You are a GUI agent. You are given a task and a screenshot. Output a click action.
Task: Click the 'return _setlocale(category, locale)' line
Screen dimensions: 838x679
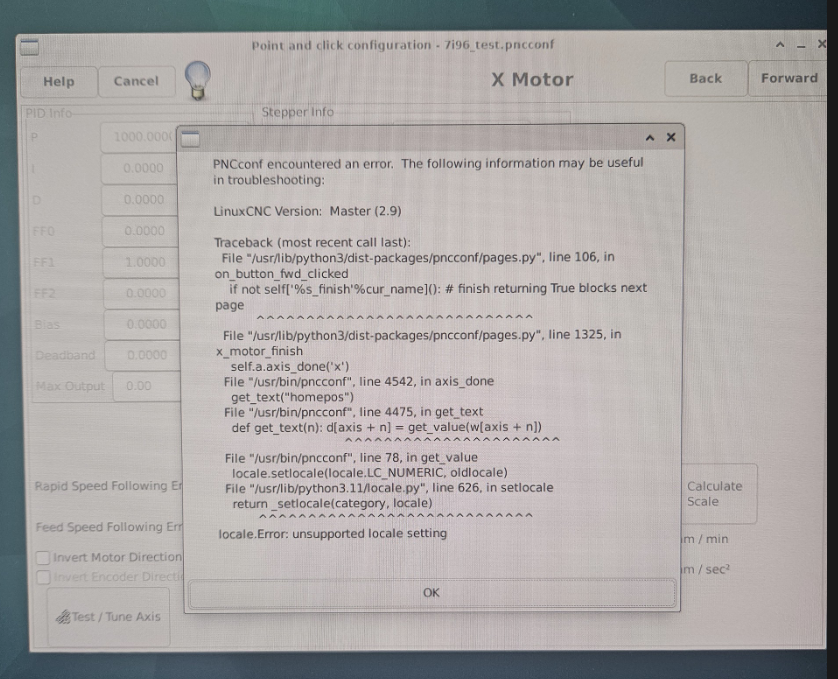tap(332, 504)
